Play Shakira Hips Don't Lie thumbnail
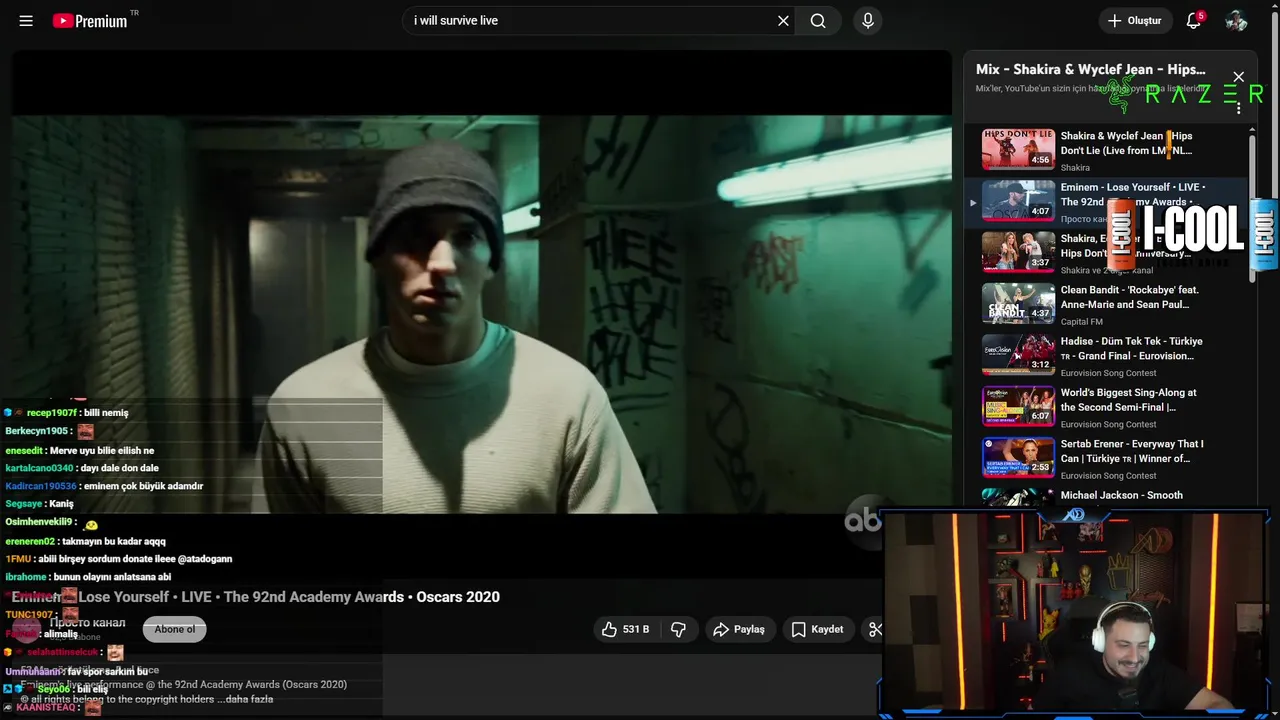 (x=1018, y=150)
